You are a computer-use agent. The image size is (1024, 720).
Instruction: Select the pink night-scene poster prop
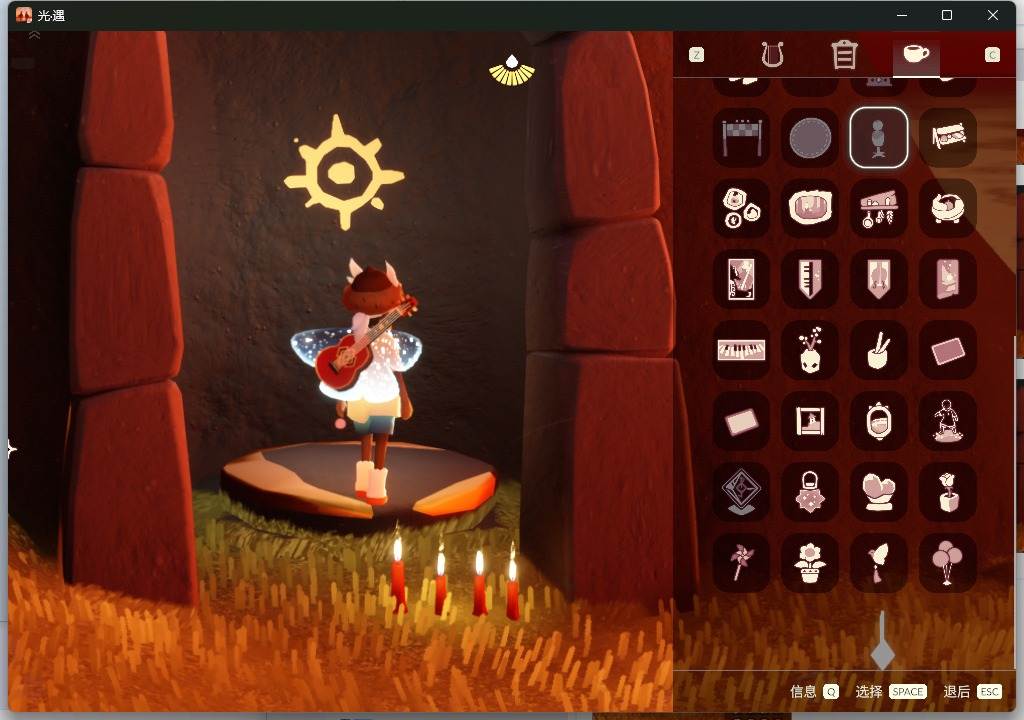[x=948, y=279]
